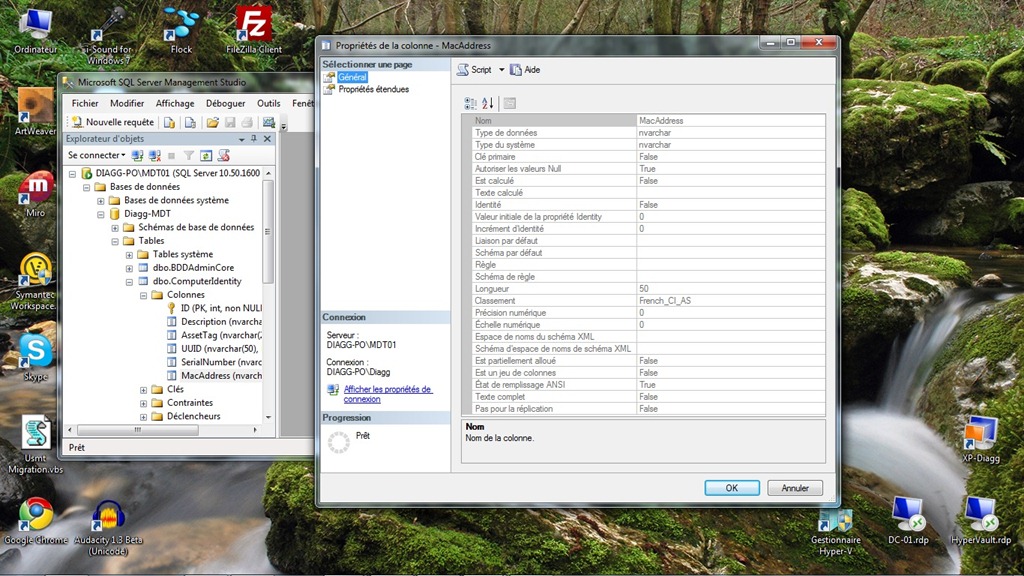This screenshot has width=1024, height=576.
Task: Open the Fichier menu
Action: [85, 103]
